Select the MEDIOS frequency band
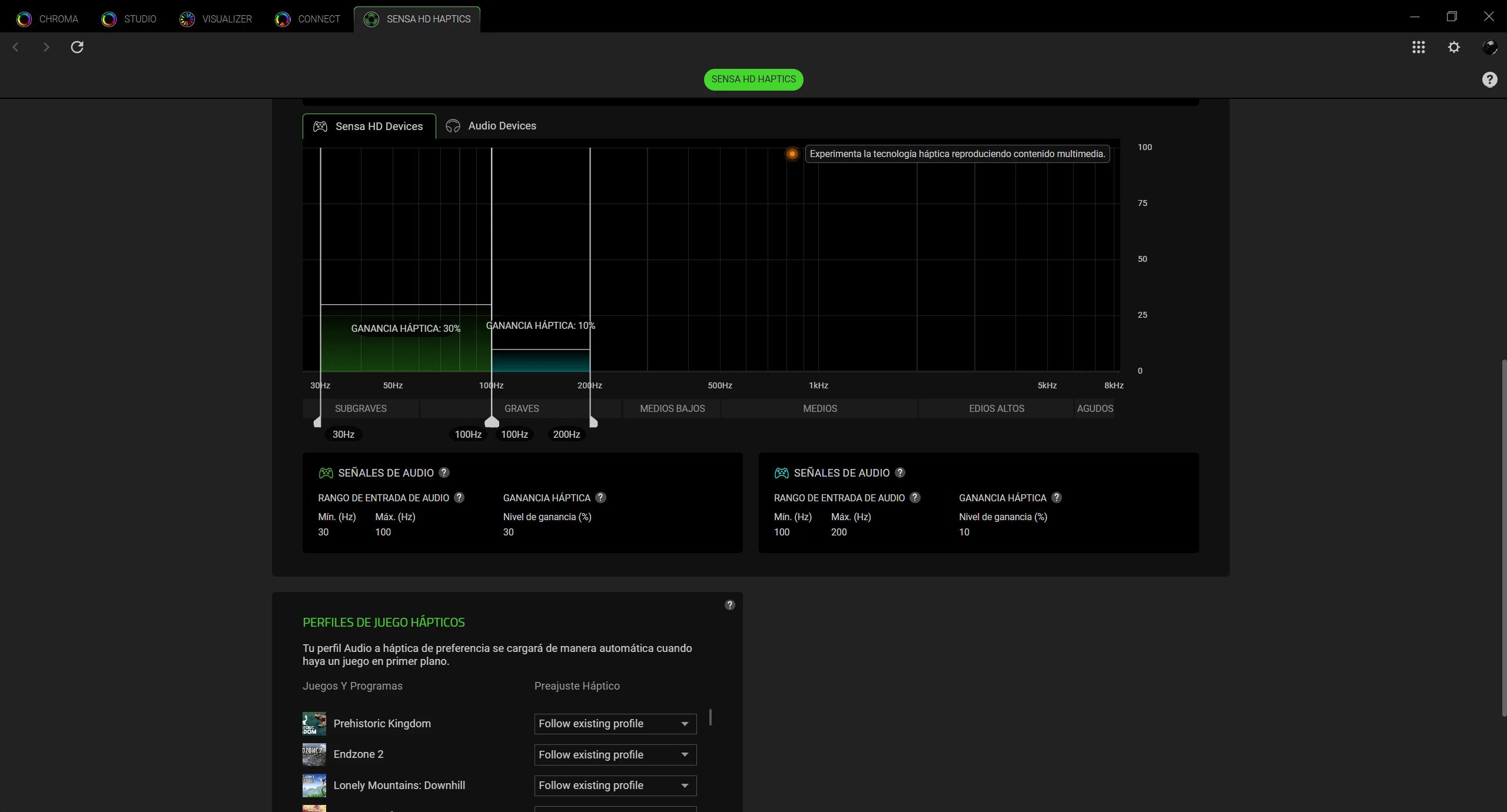Viewport: 1507px width, 812px height. (x=820, y=408)
